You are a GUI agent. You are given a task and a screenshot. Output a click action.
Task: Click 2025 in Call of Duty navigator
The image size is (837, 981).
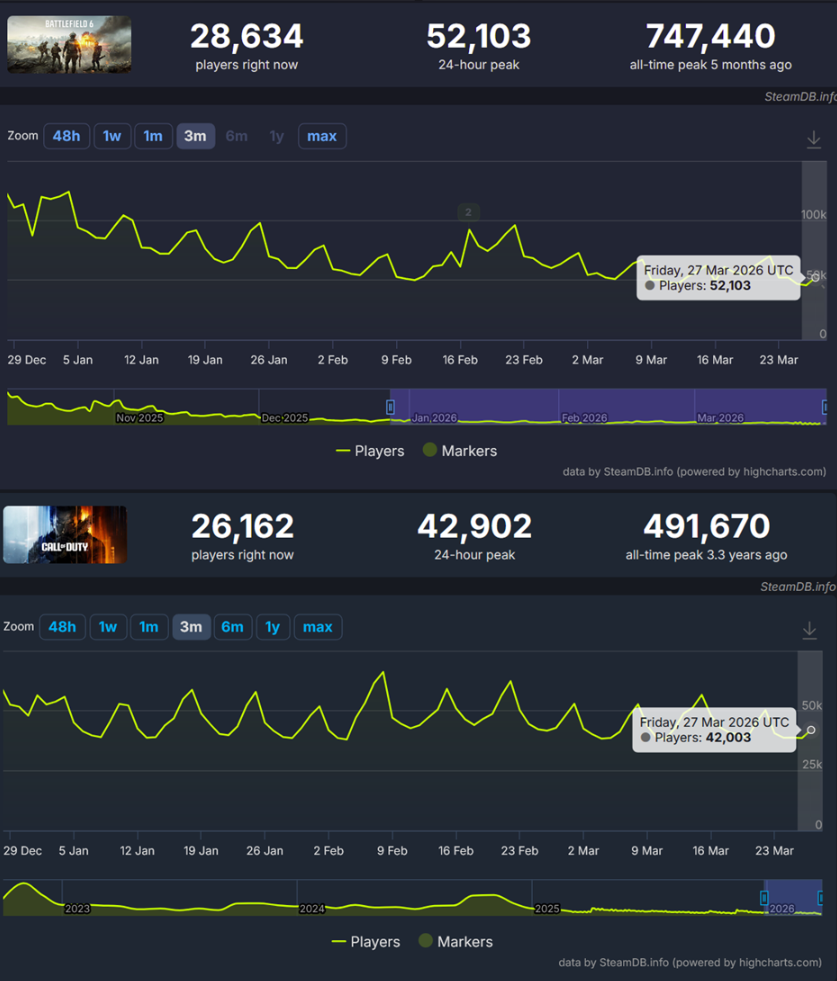tap(547, 908)
